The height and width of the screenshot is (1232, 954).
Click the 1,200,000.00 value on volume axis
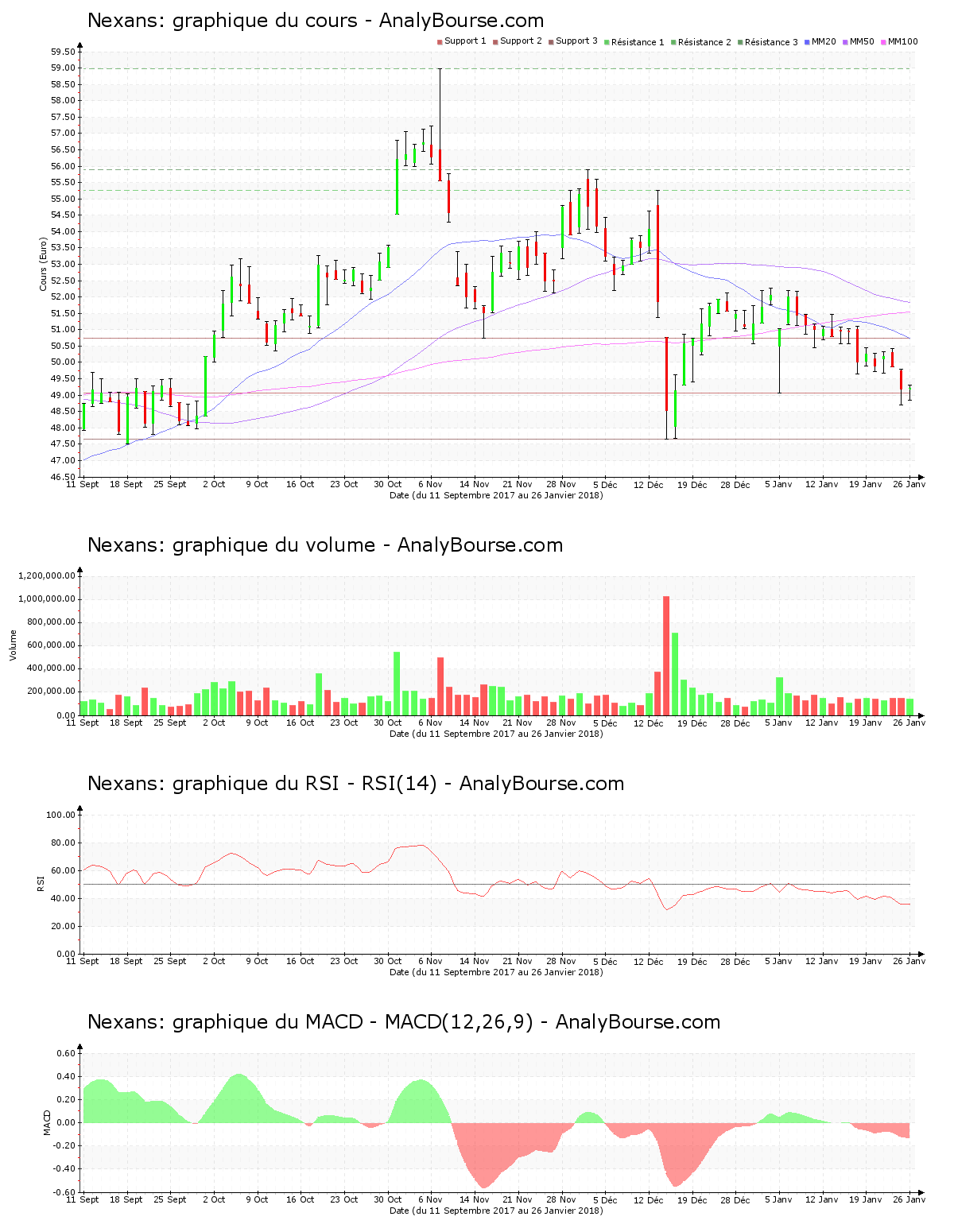[x=46, y=575]
